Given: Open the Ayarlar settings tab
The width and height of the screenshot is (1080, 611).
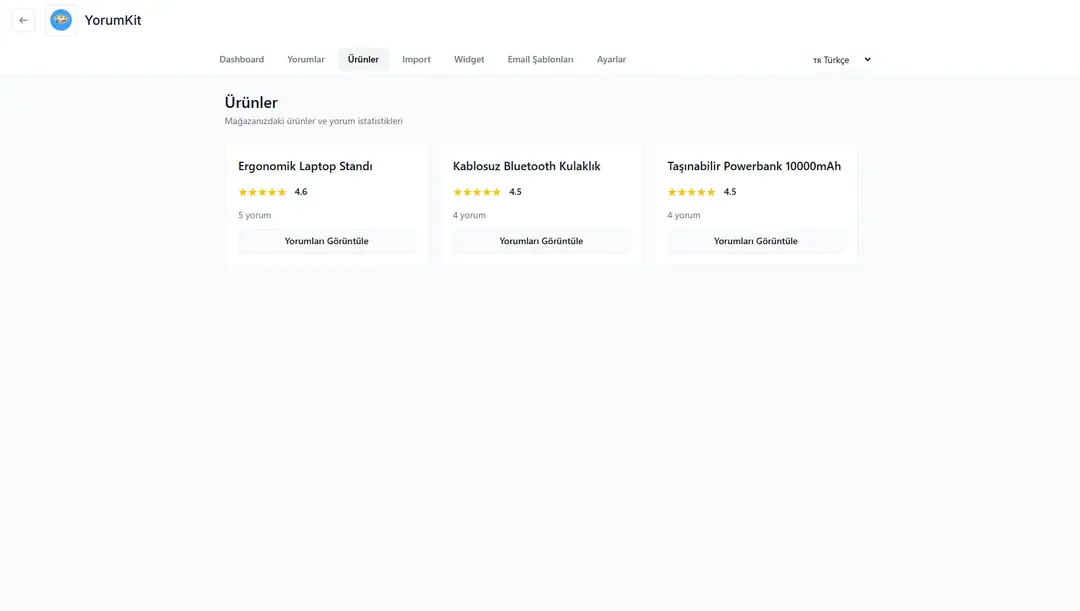Looking at the screenshot, I should pos(611,60).
